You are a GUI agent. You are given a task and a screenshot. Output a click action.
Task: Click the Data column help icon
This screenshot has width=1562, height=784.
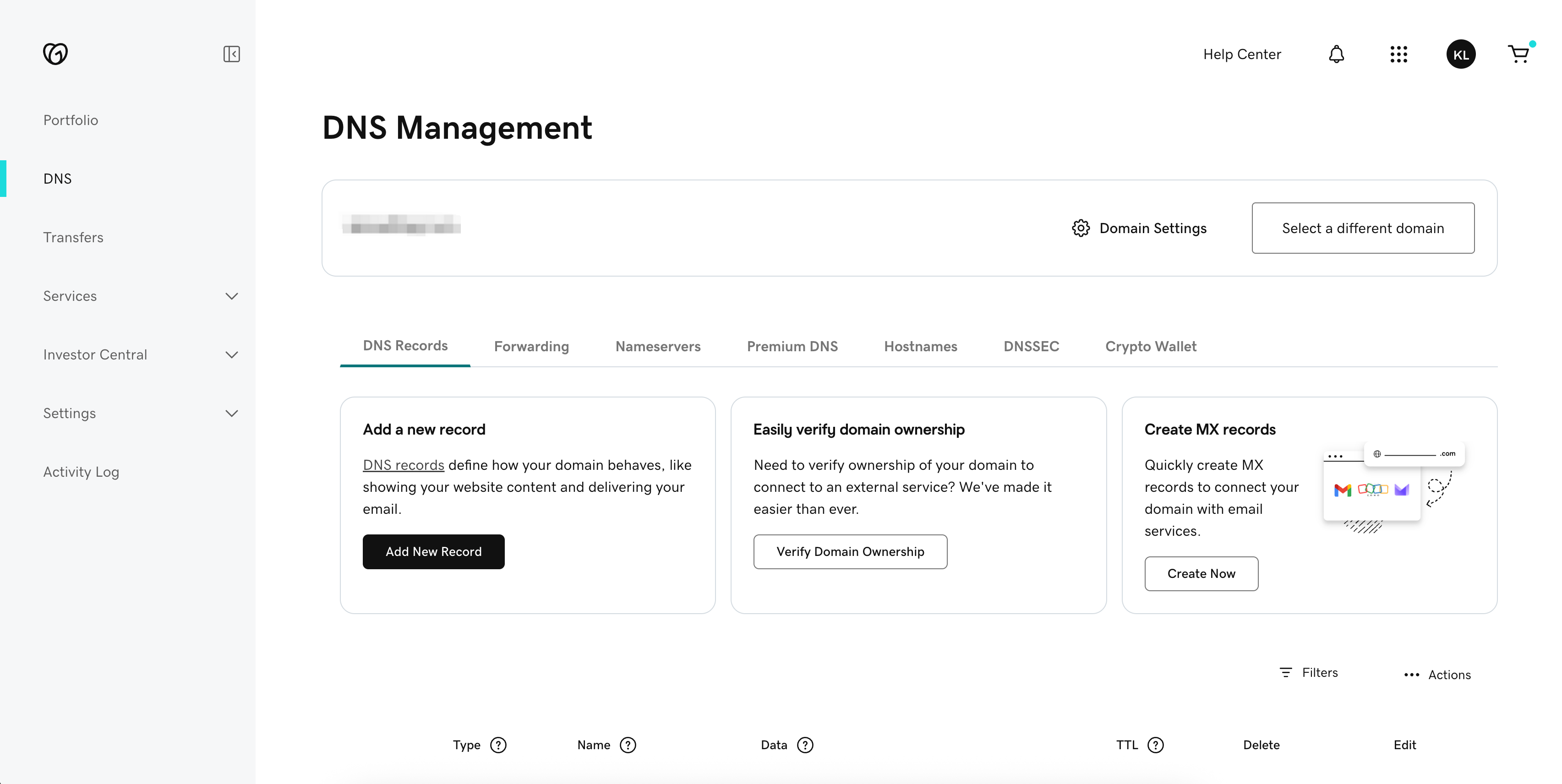[x=805, y=745]
